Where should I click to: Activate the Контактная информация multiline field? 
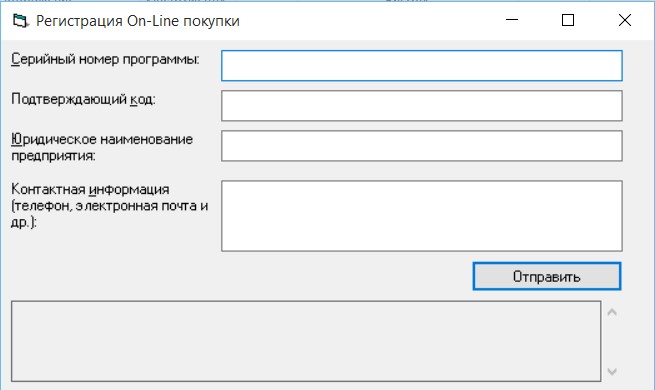point(421,216)
